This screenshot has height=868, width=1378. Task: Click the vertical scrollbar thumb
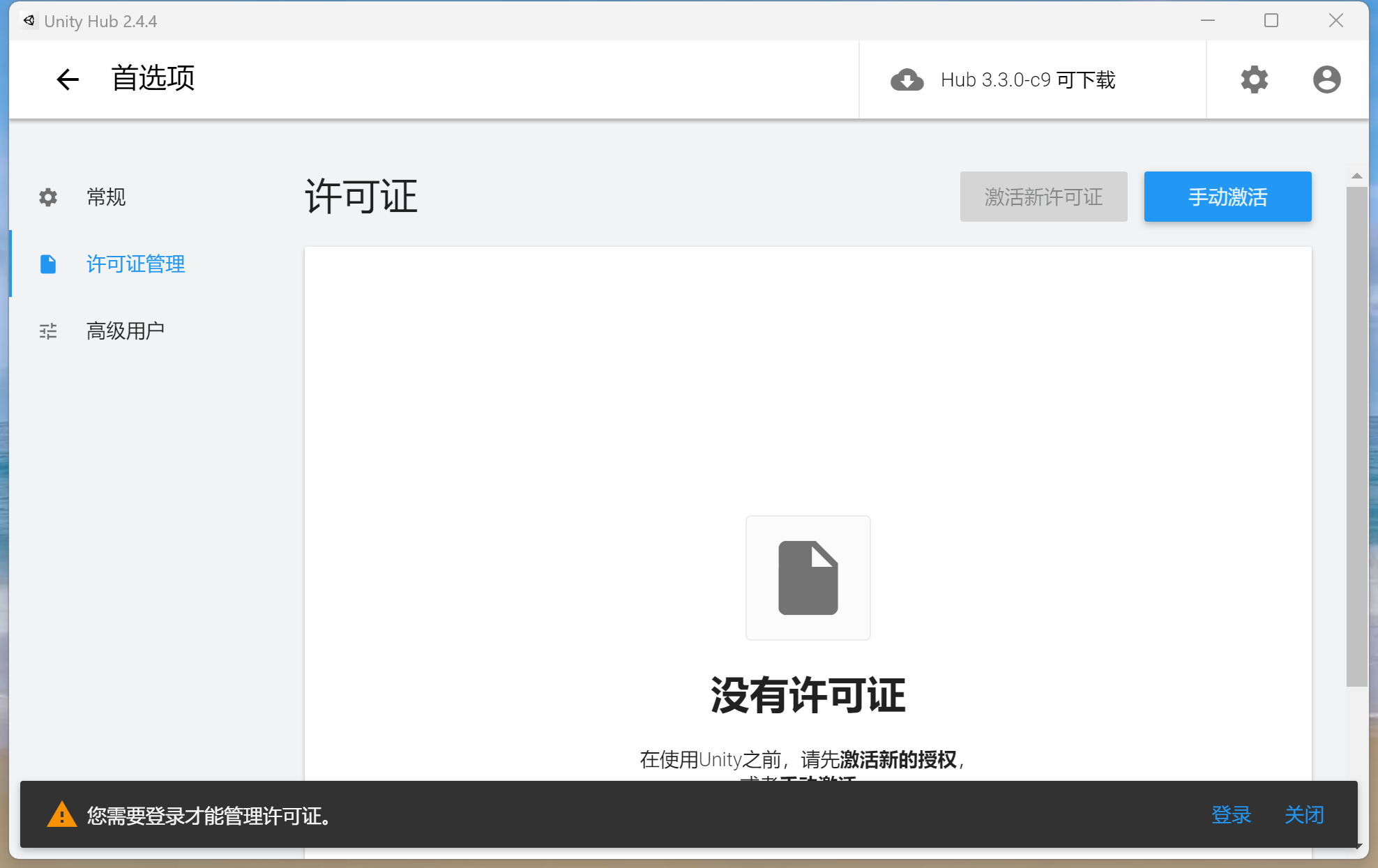point(1356,436)
